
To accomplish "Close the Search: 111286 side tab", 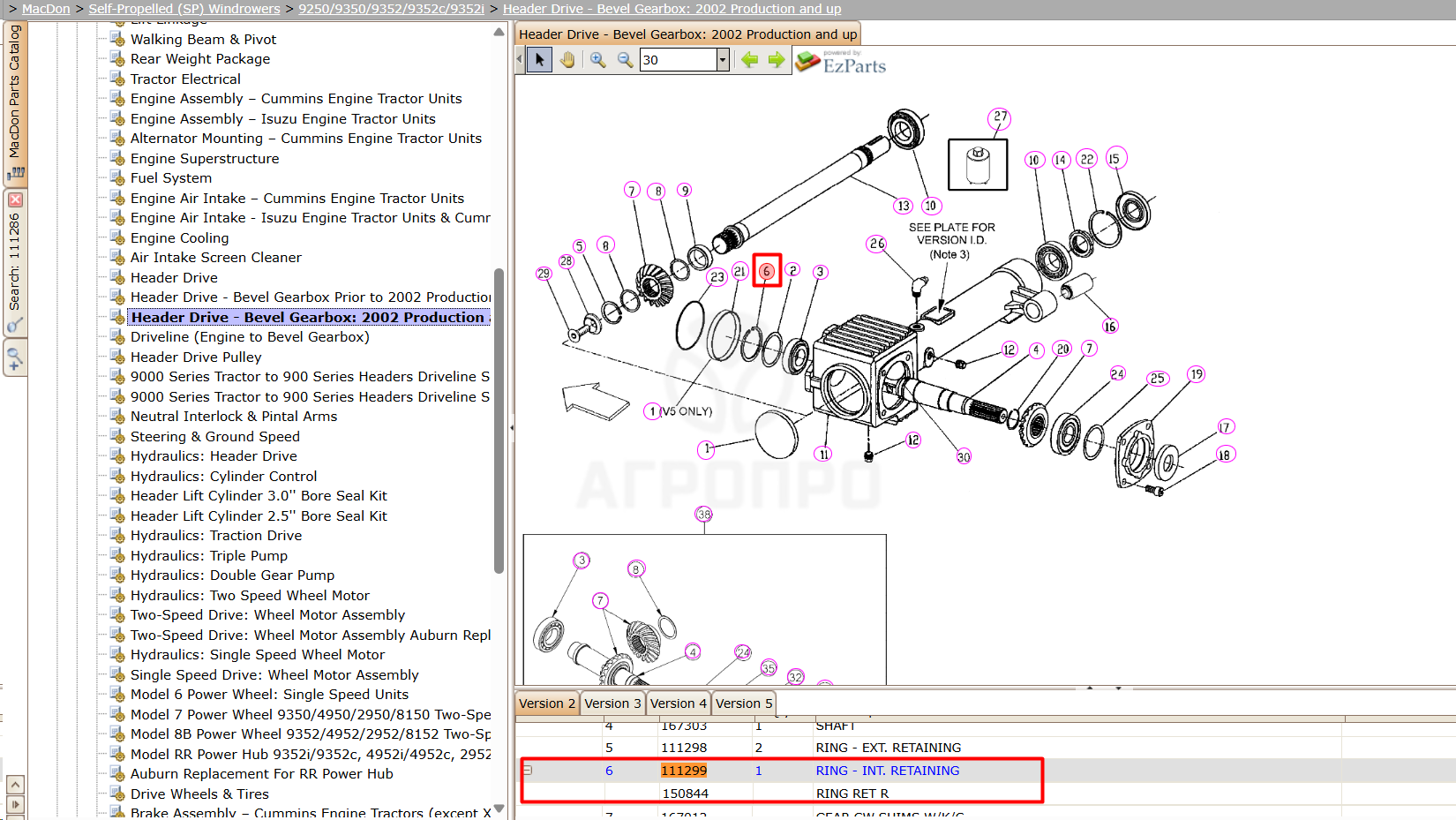I will 15,200.
